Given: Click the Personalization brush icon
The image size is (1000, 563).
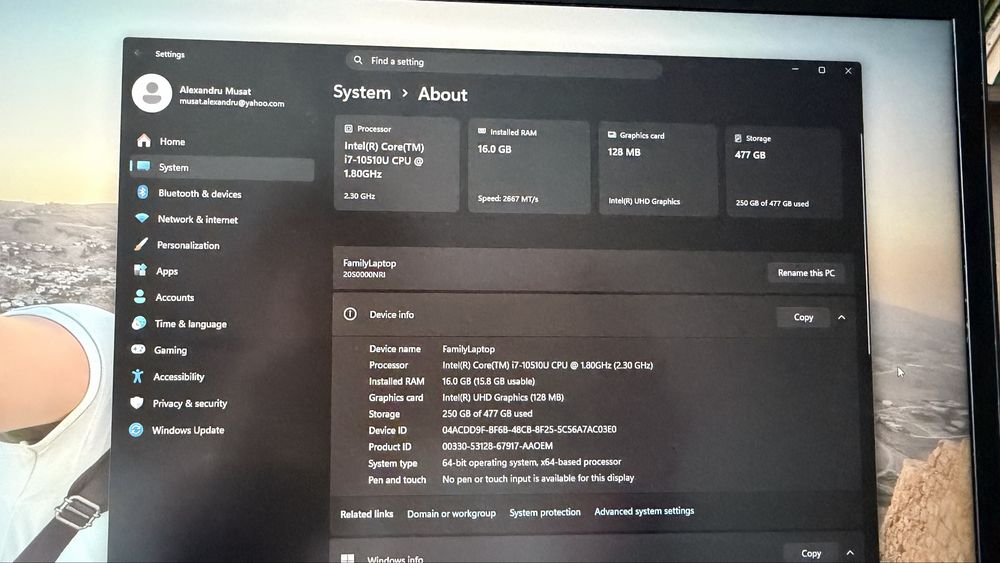Looking at the screenshot, I should click(141, 244).
